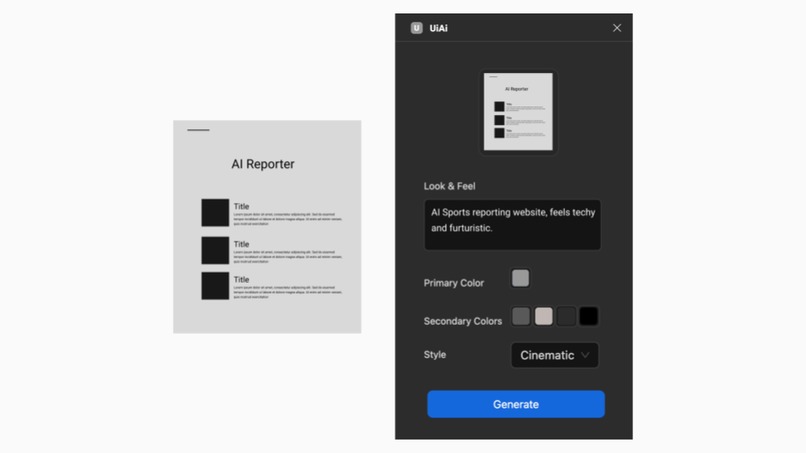Click the Secondary Colors label
The width and height of the screenshot is (806, 453).
463,321
